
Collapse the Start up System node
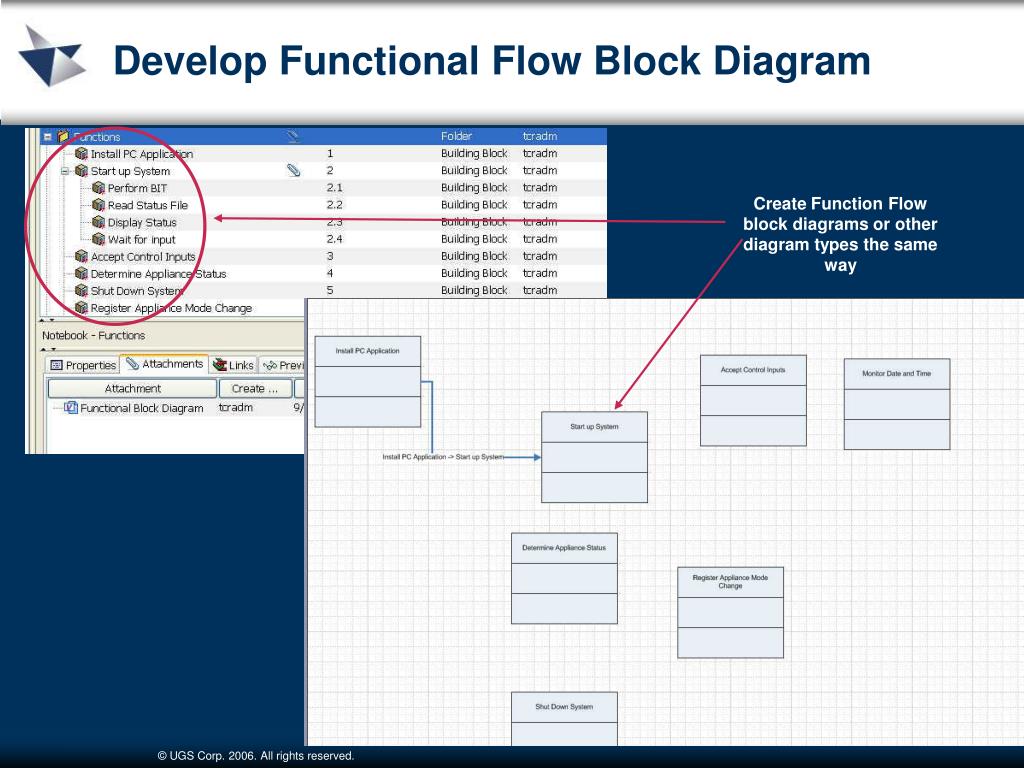[x=65, y=171]
